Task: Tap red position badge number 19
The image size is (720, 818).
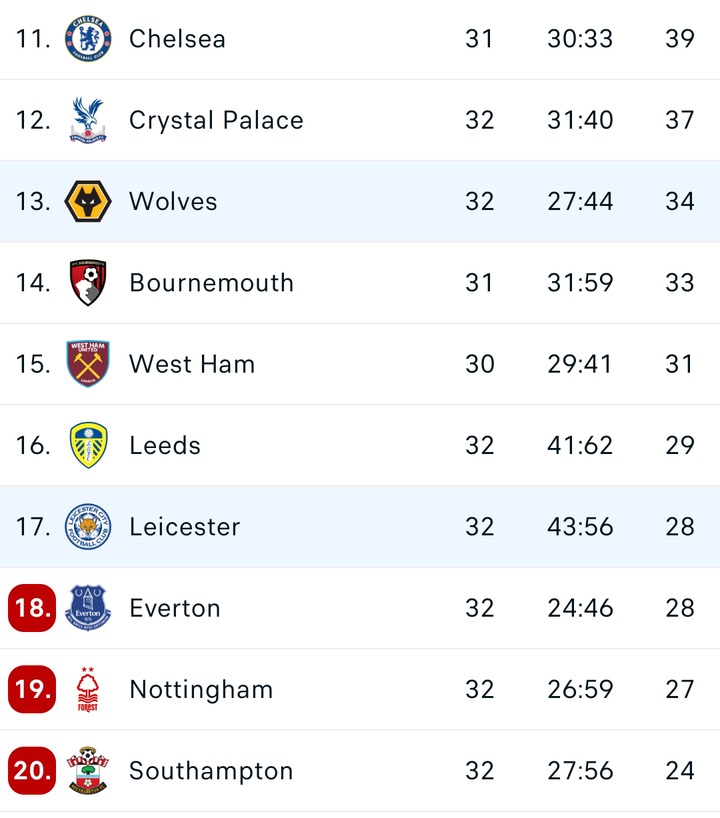Action: 32,689
